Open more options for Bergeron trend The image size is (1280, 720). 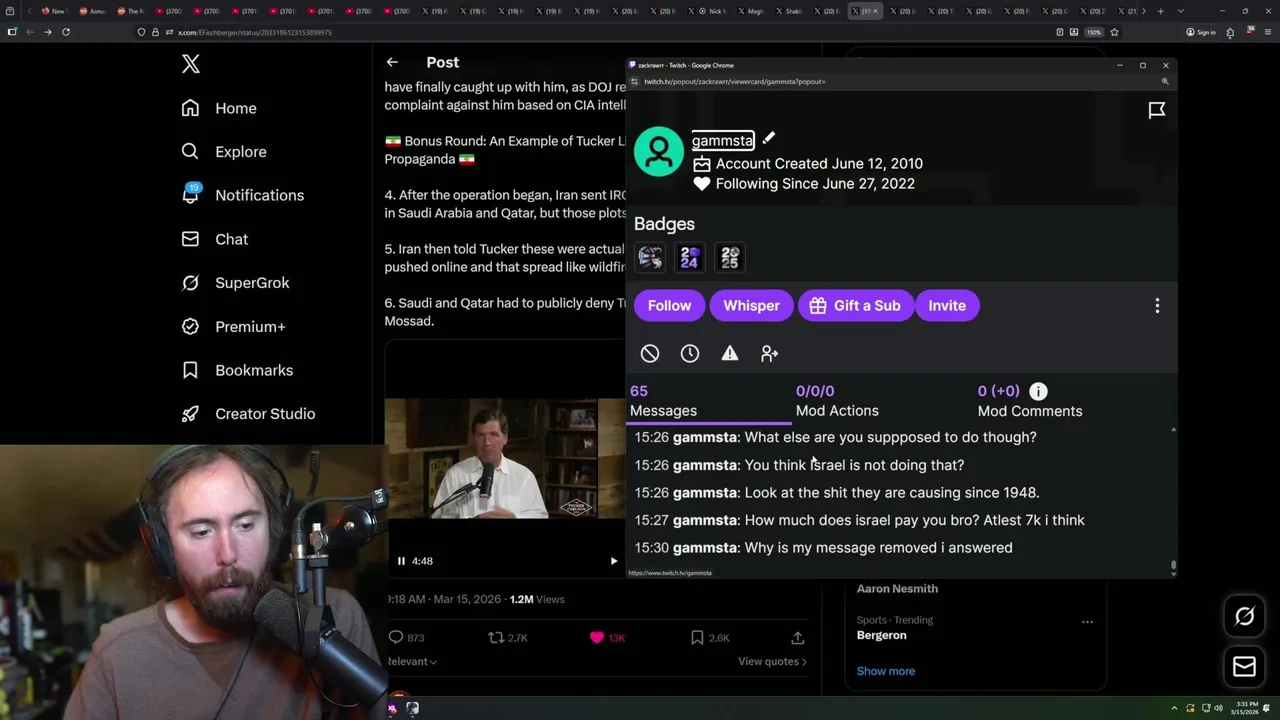1087,621
